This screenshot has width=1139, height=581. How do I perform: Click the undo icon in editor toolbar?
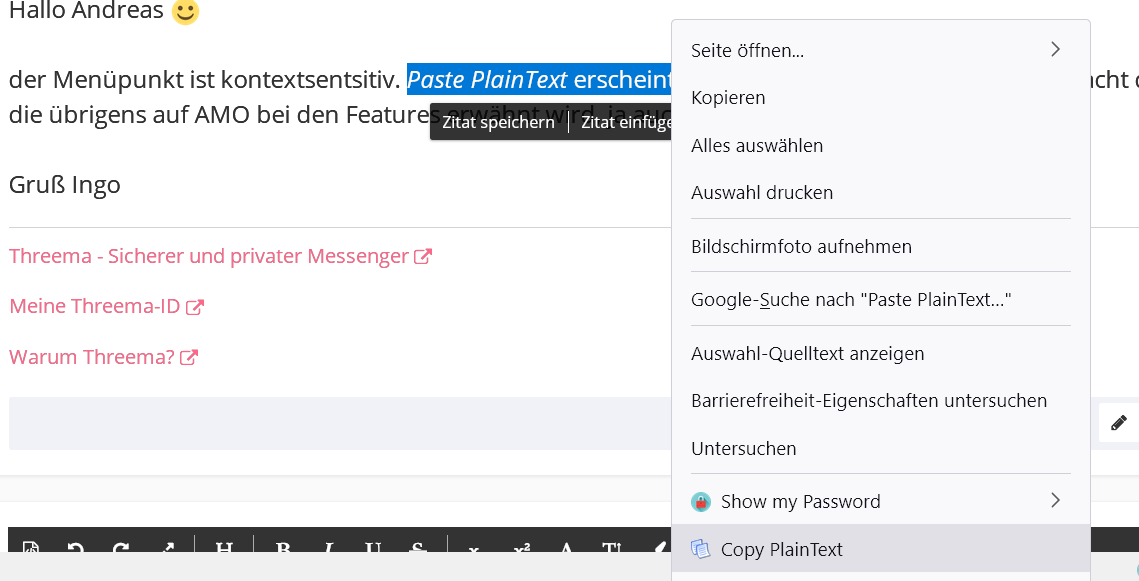point(75,548)
